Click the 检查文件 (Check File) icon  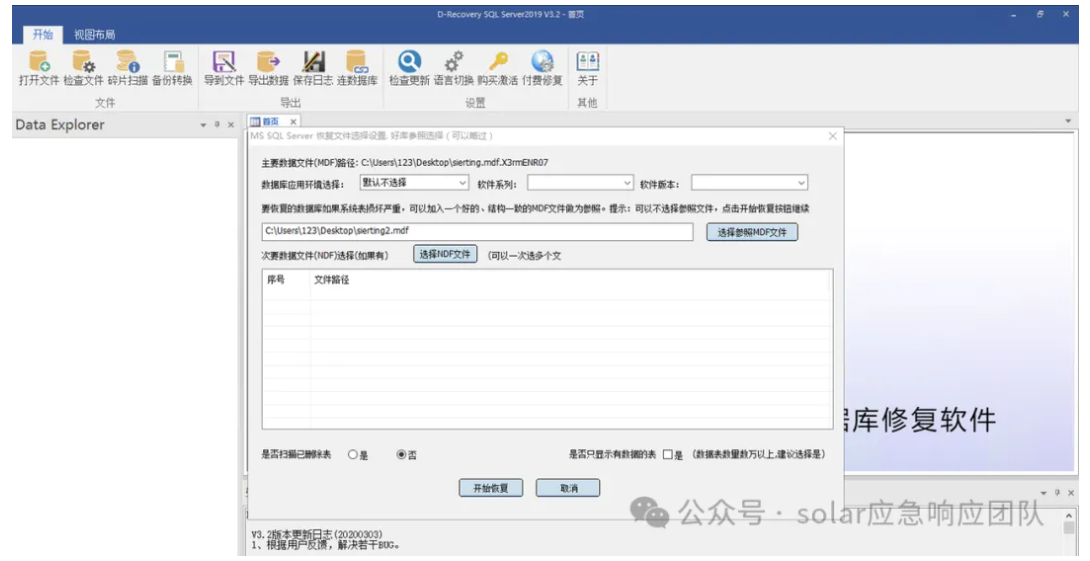[83, 66]
